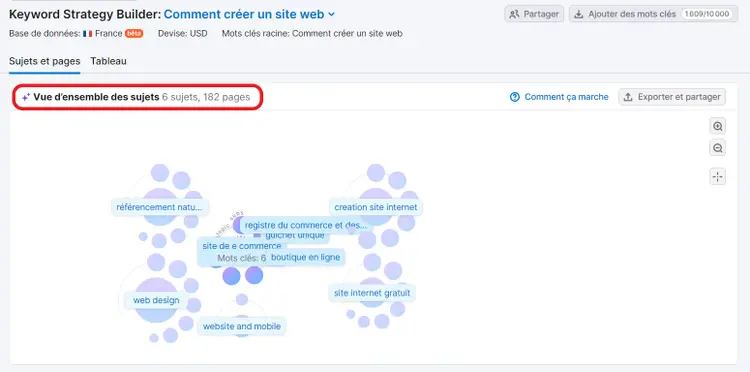This screenshot has width=750, height=372.
Task: Click the Comment créer un site web title
Action: tap(244, 14)
